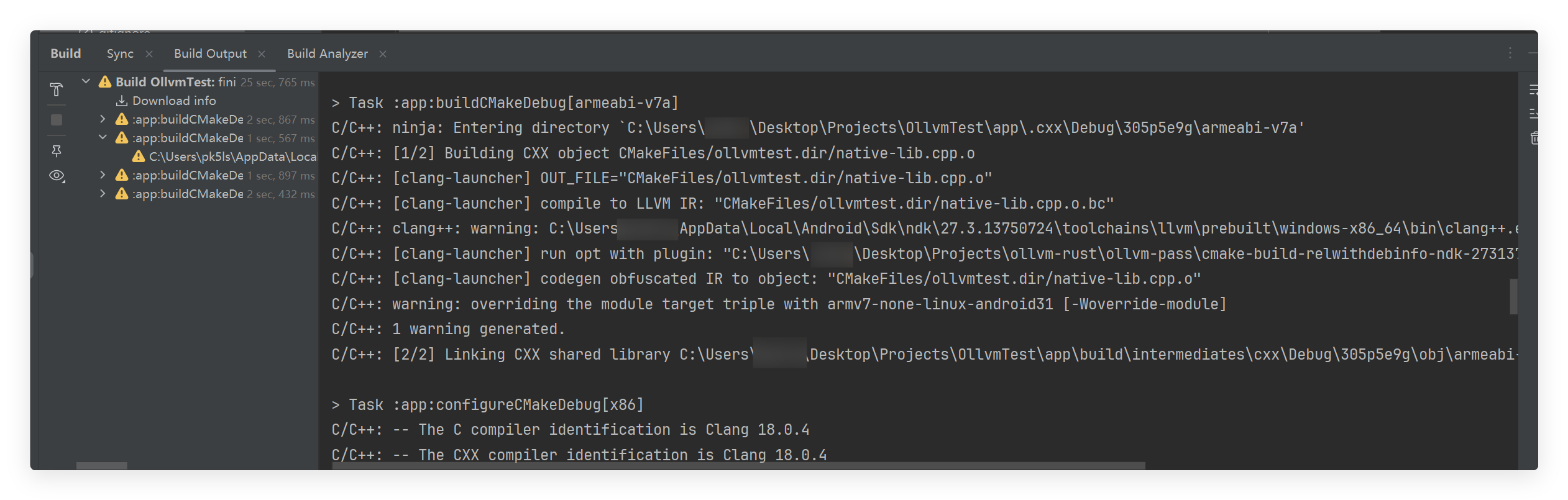Open the three-dot options menu
This screenshot has height=500, width=1568.
[x=1510, y=53]
